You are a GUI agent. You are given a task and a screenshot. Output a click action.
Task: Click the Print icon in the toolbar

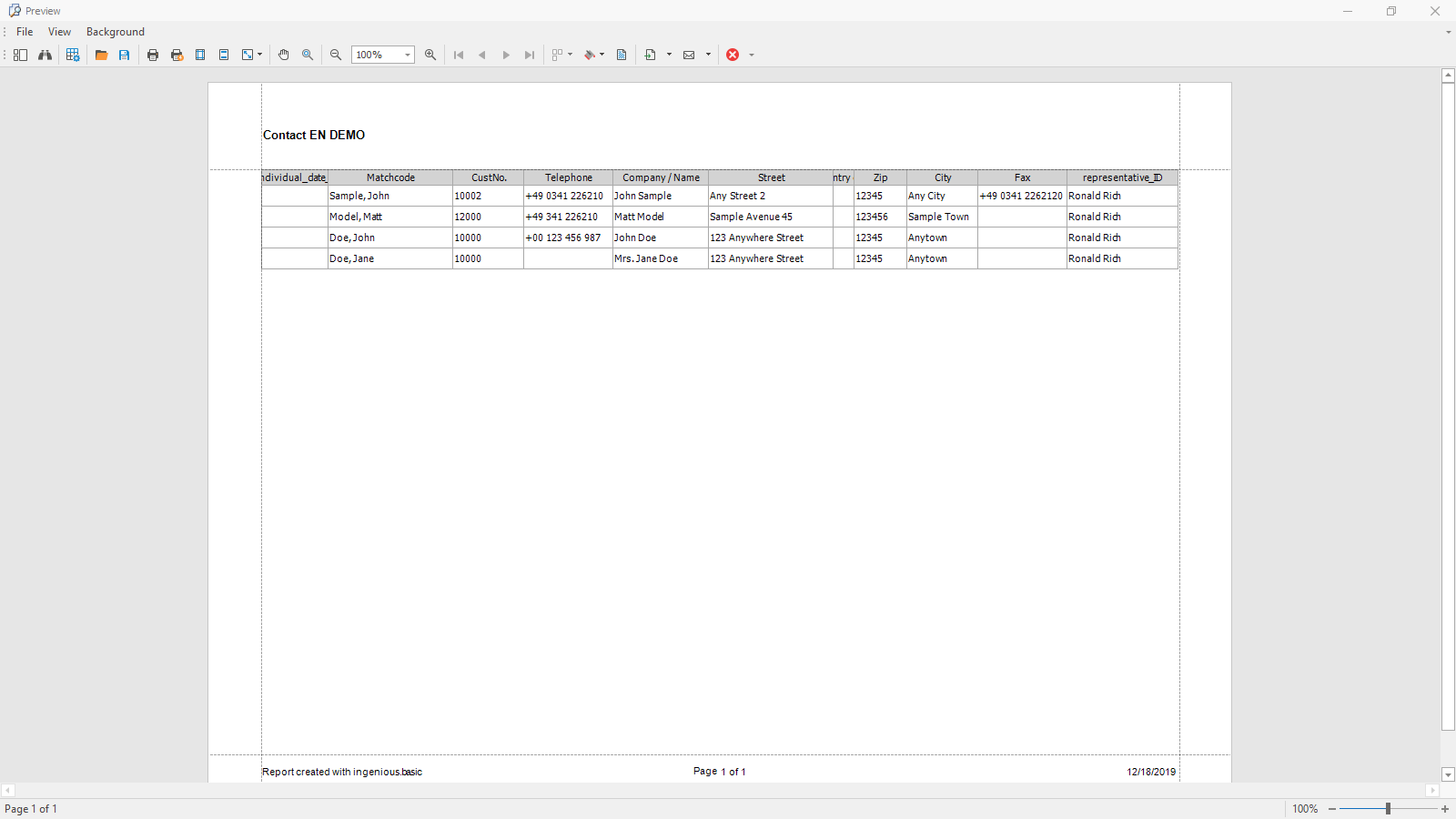tap(153, 55)
